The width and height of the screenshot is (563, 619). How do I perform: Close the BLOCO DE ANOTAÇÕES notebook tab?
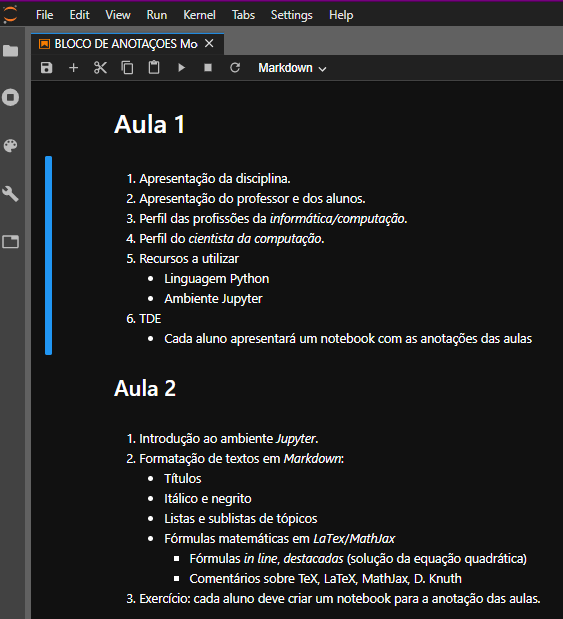(209, 43)
